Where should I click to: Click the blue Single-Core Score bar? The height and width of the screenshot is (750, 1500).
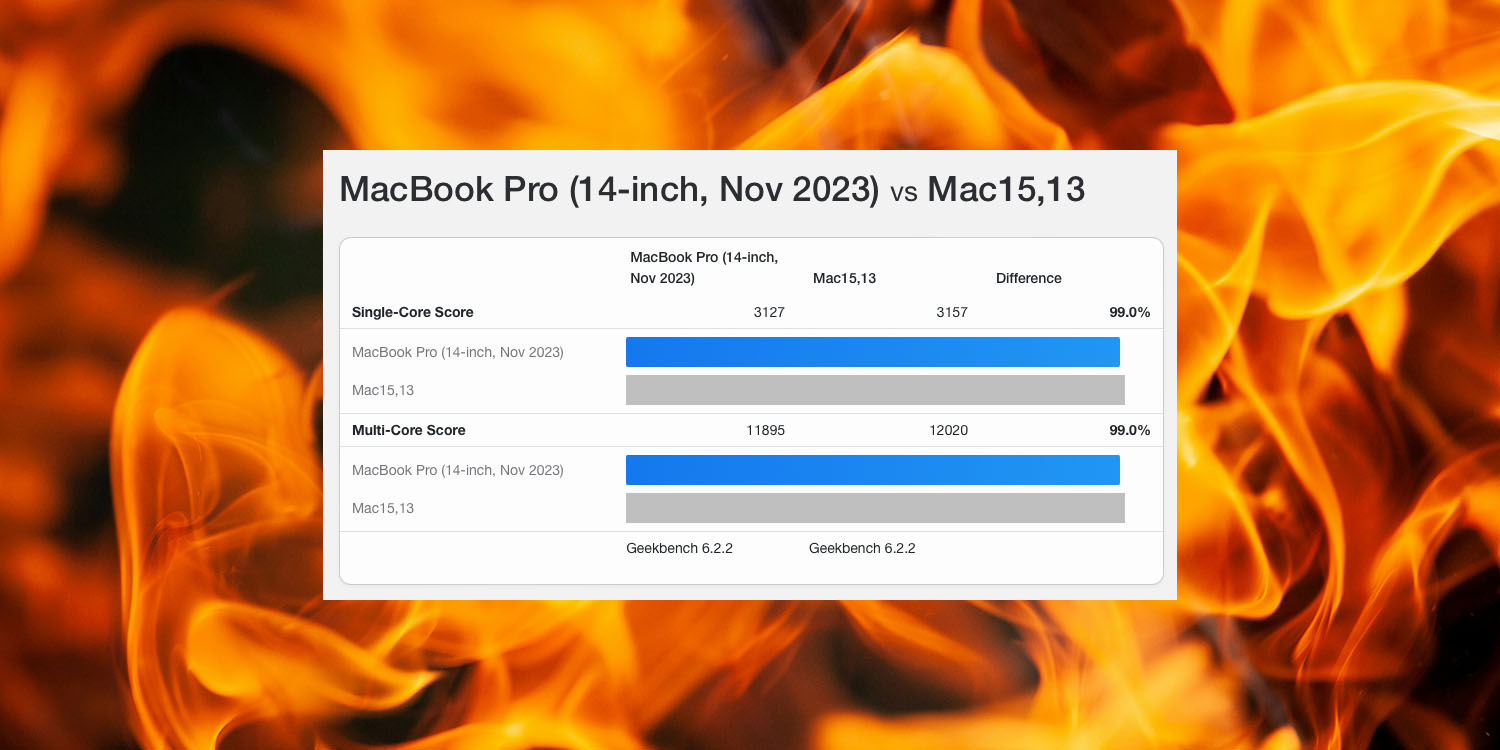870,351
